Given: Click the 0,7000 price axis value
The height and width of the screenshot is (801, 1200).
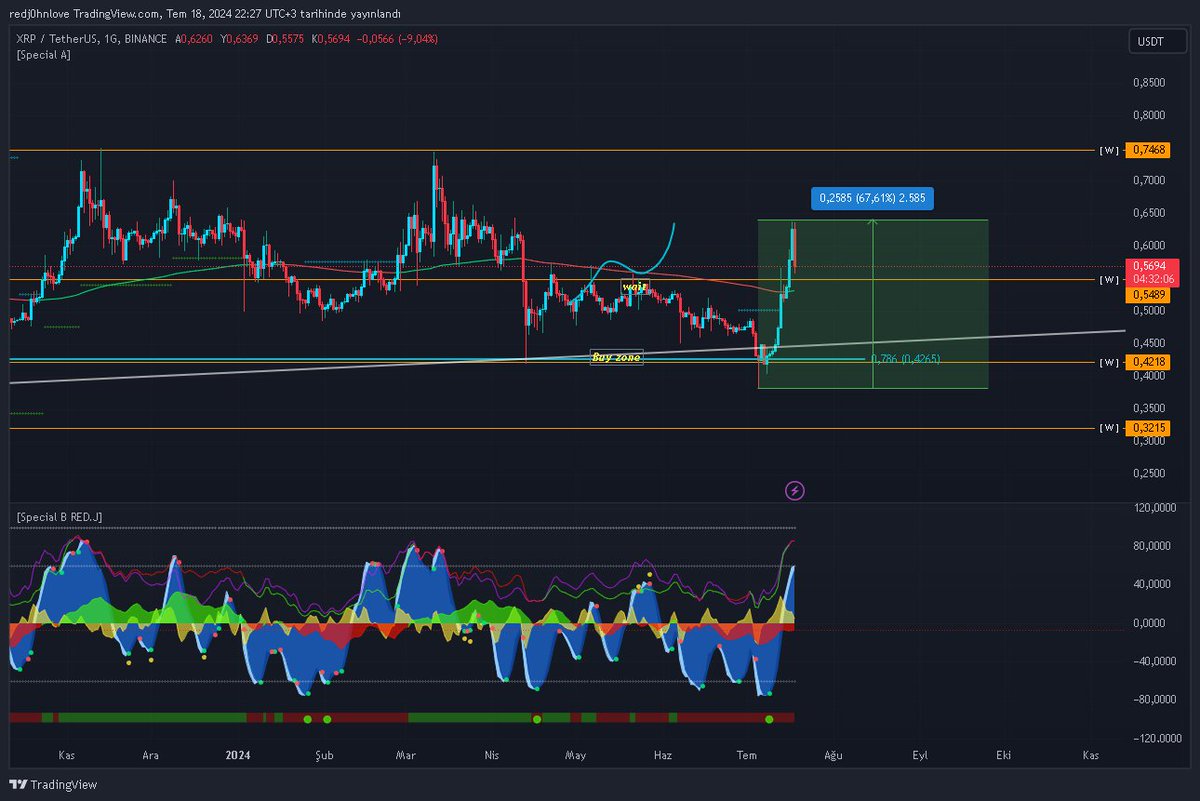Looking at the screenshot, I should coord(1150,180).
